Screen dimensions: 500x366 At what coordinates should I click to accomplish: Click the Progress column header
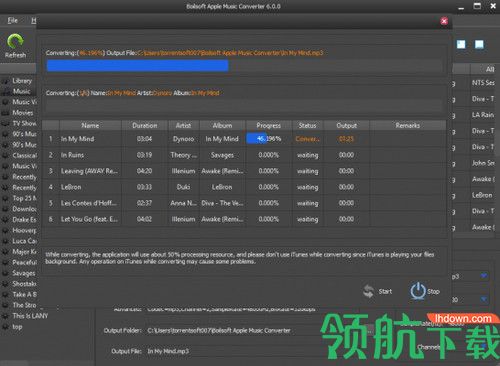[269, 125]
